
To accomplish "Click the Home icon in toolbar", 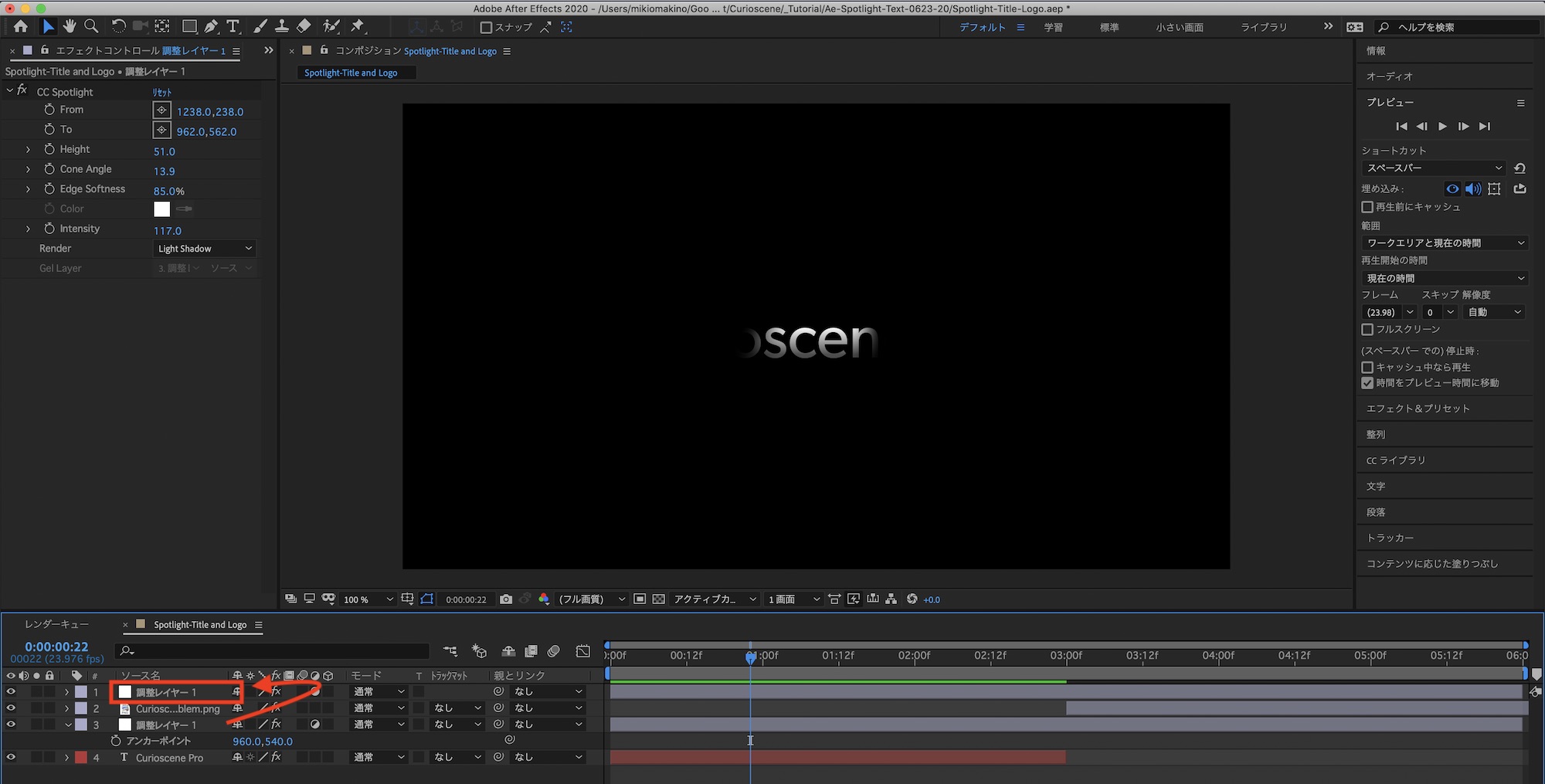I will (21, 26).
